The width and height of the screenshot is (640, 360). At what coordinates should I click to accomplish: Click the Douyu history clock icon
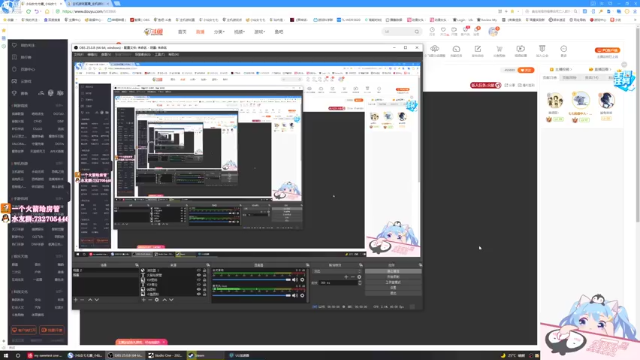[x=432, y=30]
